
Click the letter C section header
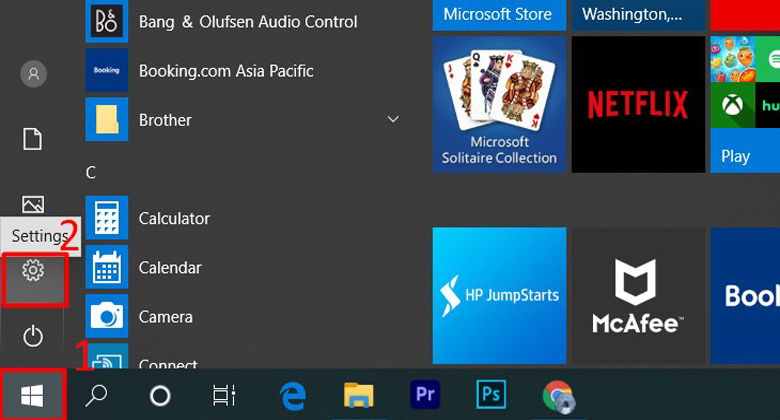(x=91, y=172)
